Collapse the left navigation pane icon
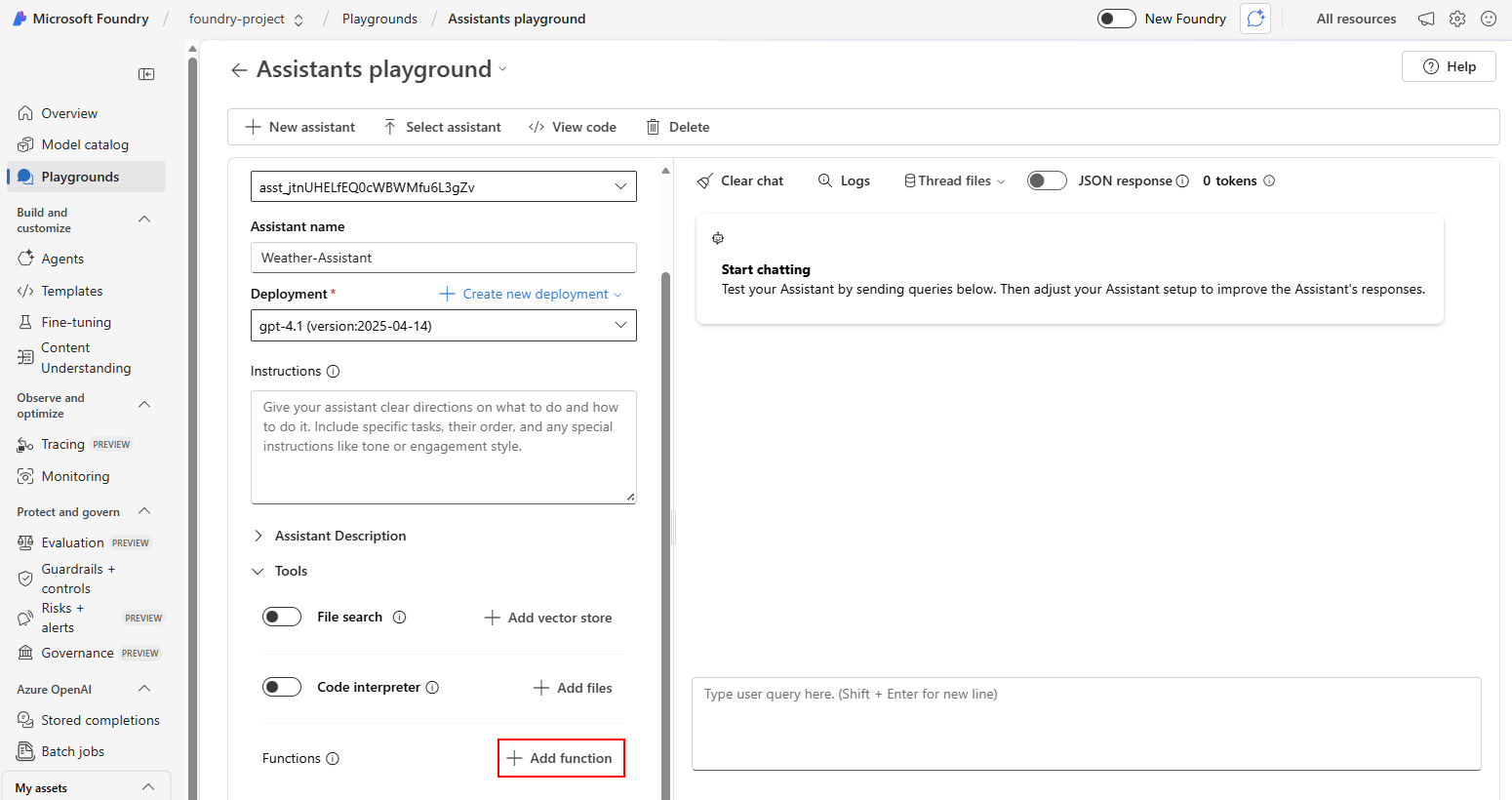This screenshot has height=800, width=1512. tap(146, 74)
